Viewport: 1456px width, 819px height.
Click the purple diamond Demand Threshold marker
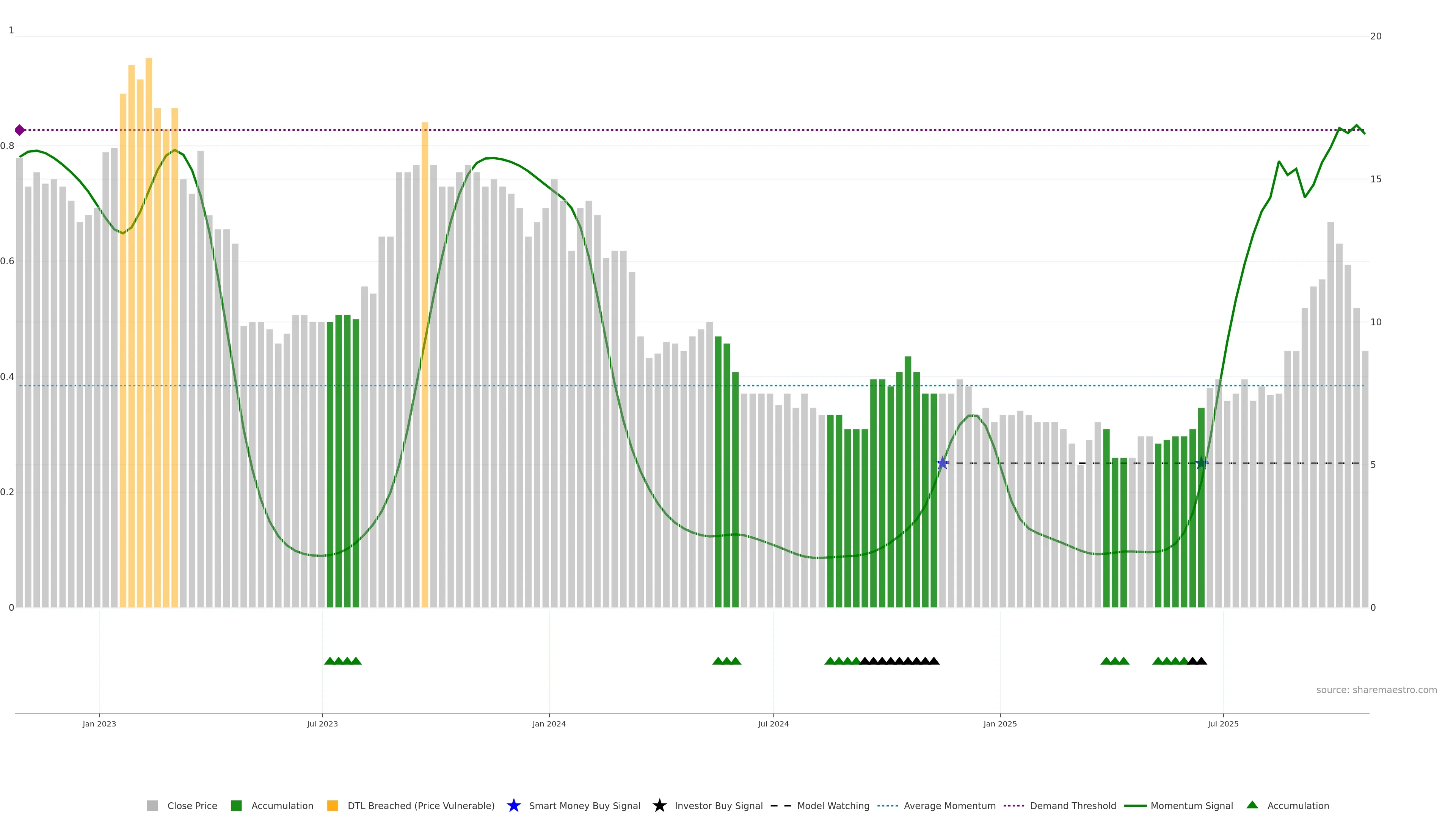pos(20,130)
